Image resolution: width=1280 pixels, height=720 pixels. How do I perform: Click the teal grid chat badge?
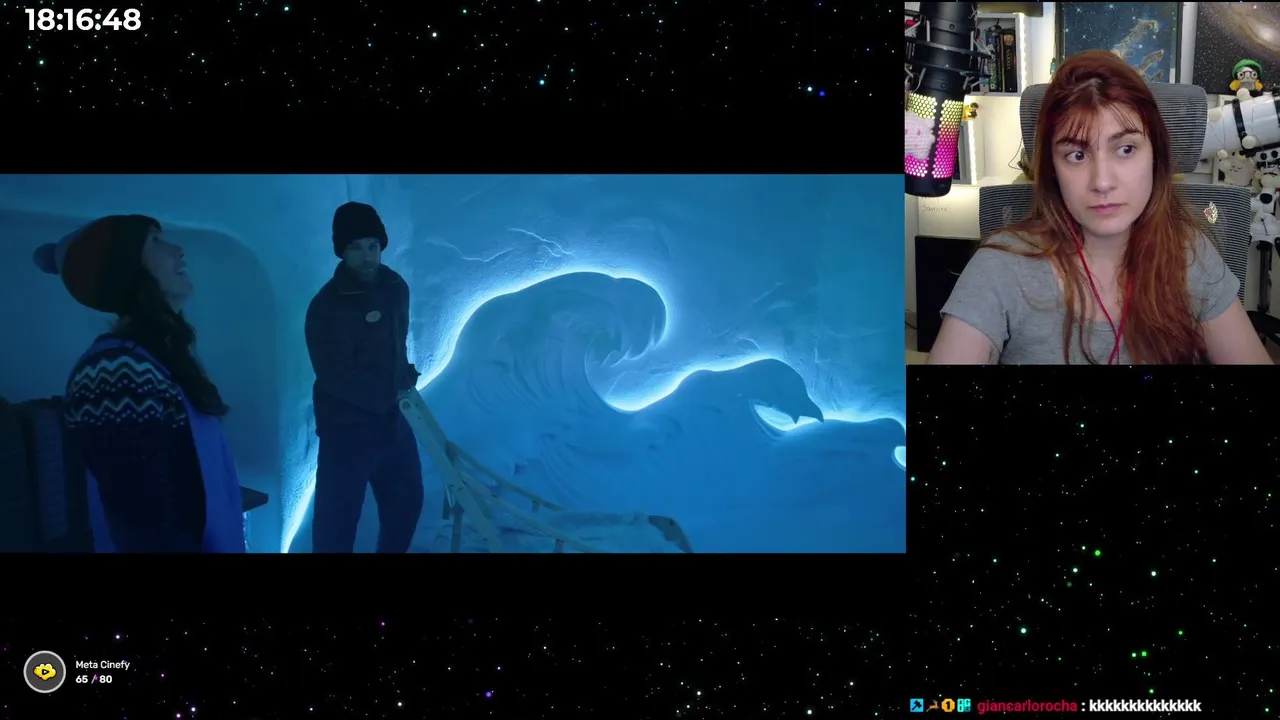[964, 706]
